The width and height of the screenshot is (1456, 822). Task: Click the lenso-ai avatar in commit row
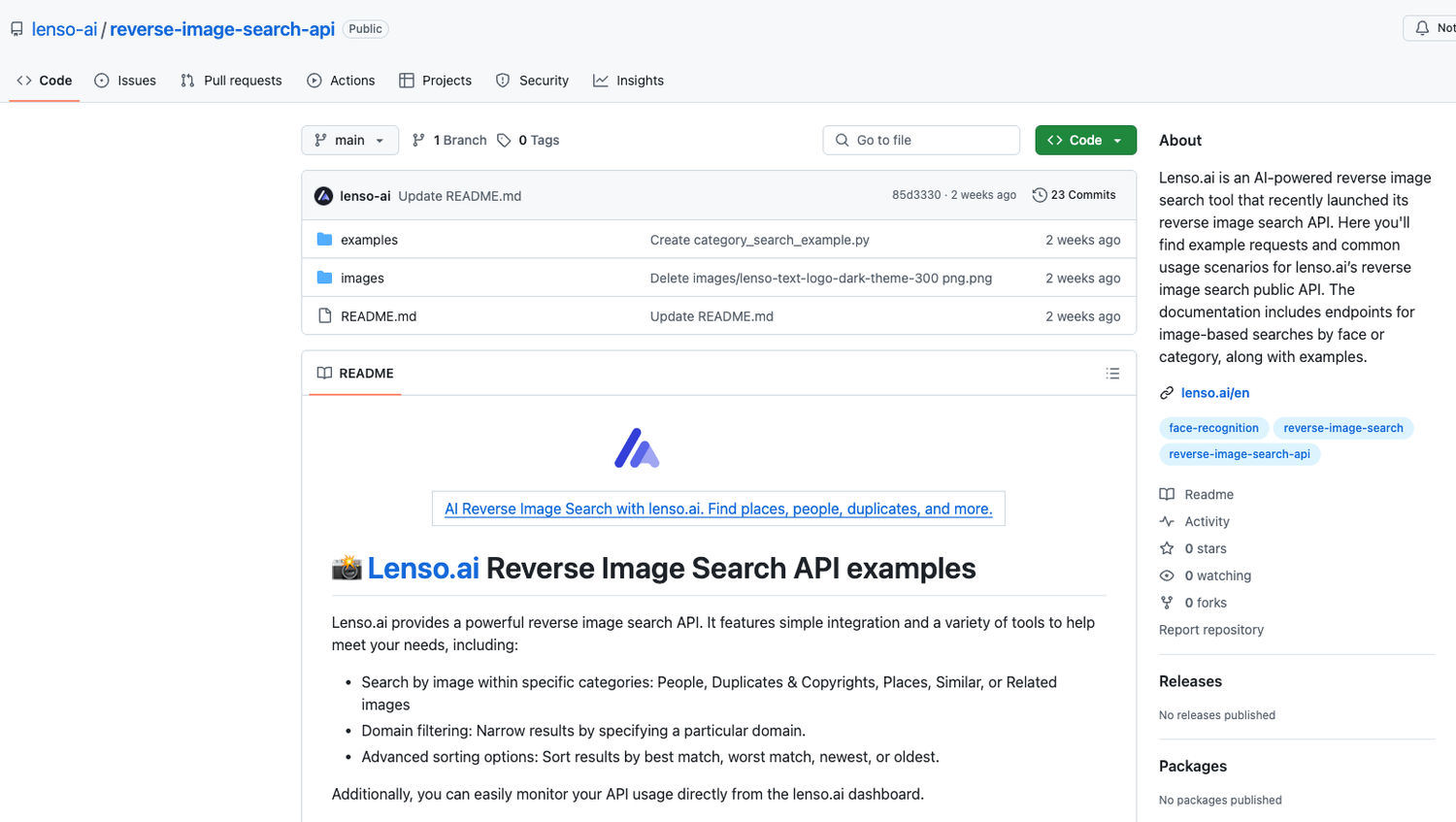(x=324, y=196)
